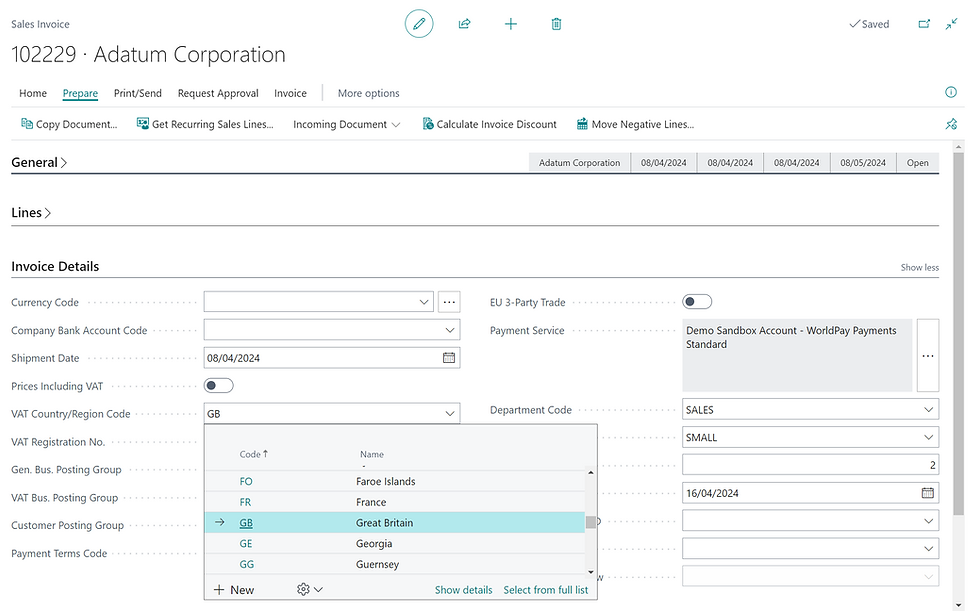Click the share icon in header
The image size is (980, 611).
pyautogui.click(x=465, y=24)
